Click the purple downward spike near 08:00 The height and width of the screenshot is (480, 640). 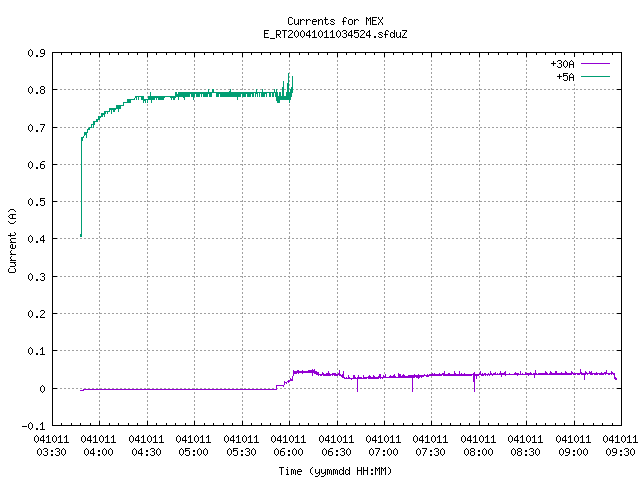tap(474, 384)
